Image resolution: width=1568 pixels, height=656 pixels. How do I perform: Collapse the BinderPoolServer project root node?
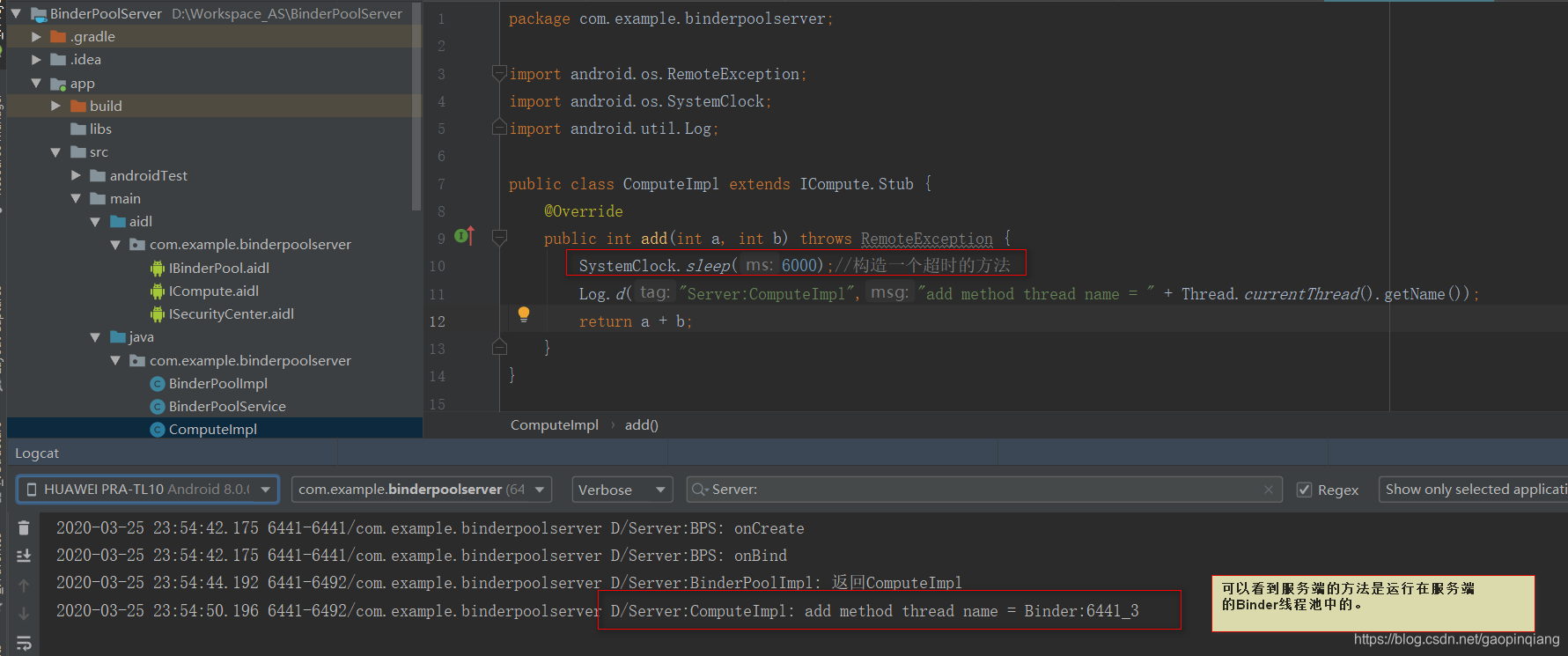click(x=16, y=14)
